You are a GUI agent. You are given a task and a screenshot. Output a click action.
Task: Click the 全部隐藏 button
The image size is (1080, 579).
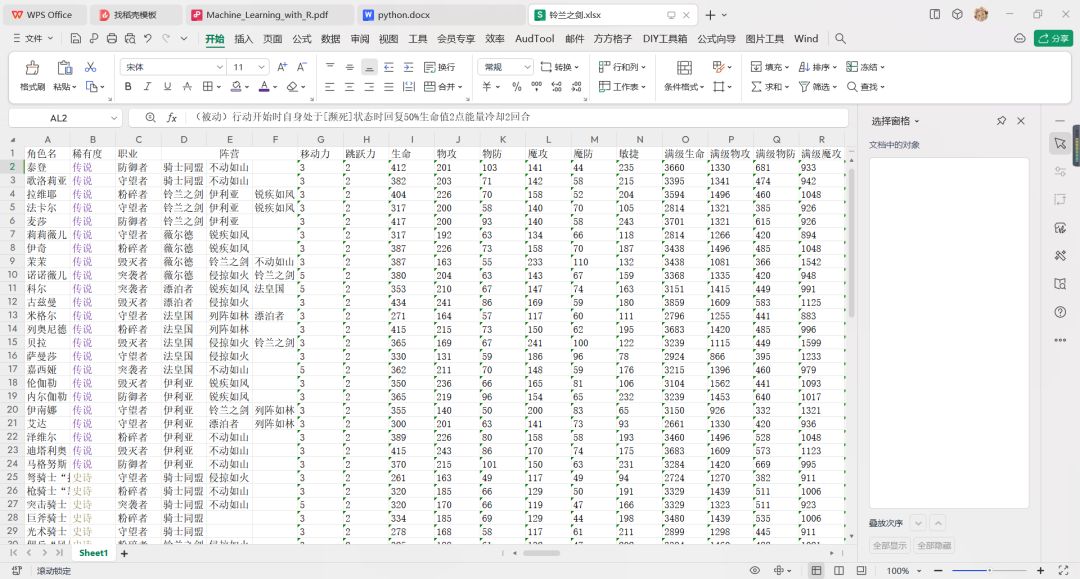click(x=934, y=545)
